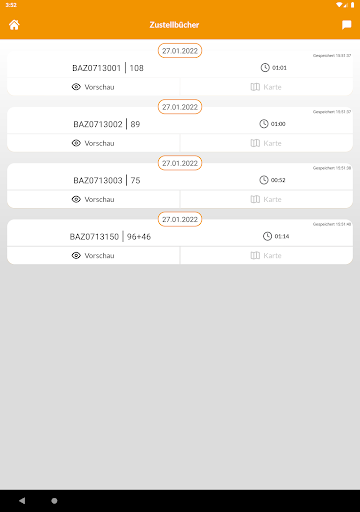
Task: Open Karte for BAZ0713002
Action: point(266,143)
